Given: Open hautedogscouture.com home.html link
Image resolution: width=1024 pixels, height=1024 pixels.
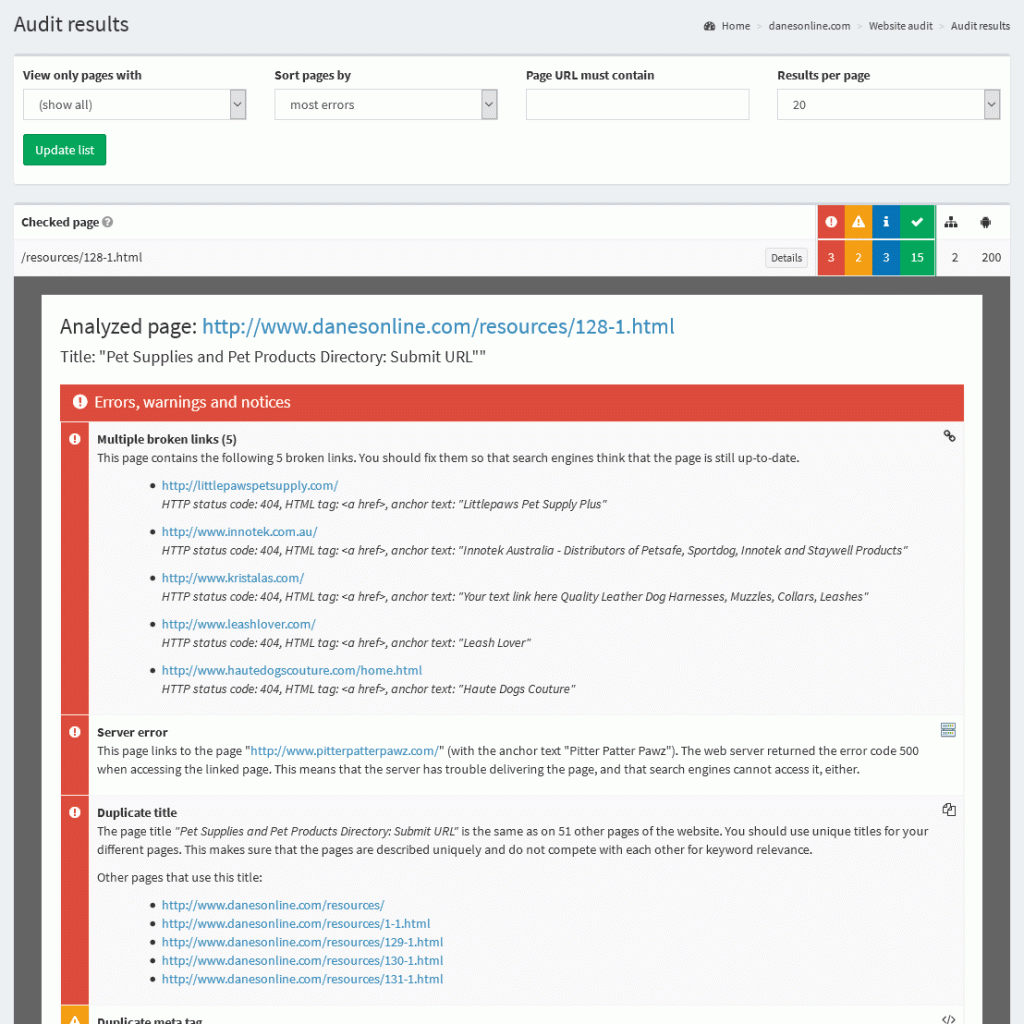Looking at the screenshot, I should pos(292,670).
